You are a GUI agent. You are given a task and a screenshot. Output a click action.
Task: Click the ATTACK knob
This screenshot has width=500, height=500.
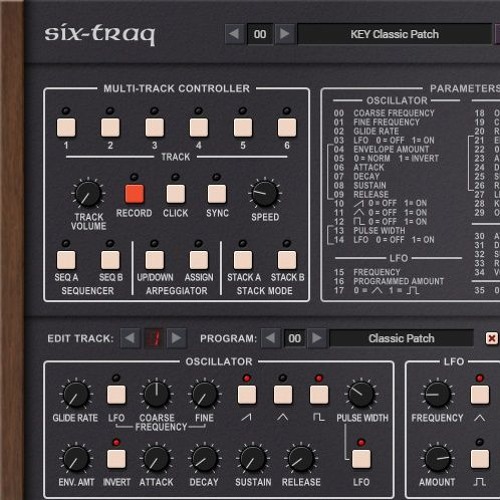[156, 459]
